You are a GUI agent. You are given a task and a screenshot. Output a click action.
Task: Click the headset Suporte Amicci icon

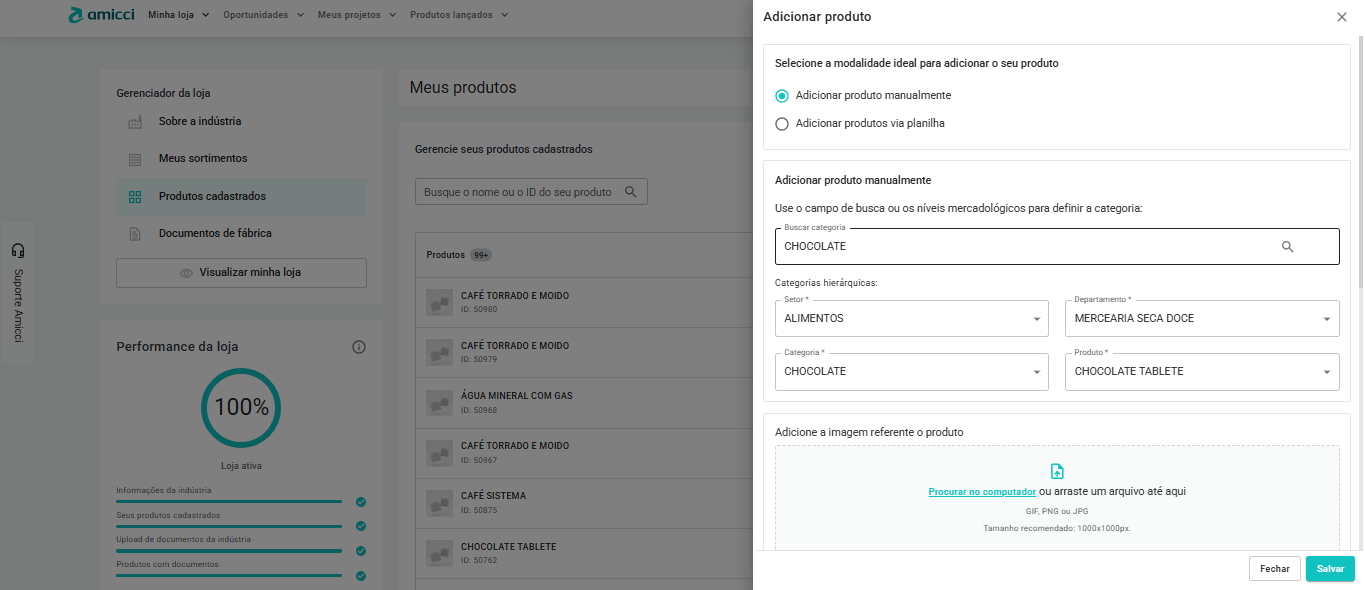click(x=17, y=250)
